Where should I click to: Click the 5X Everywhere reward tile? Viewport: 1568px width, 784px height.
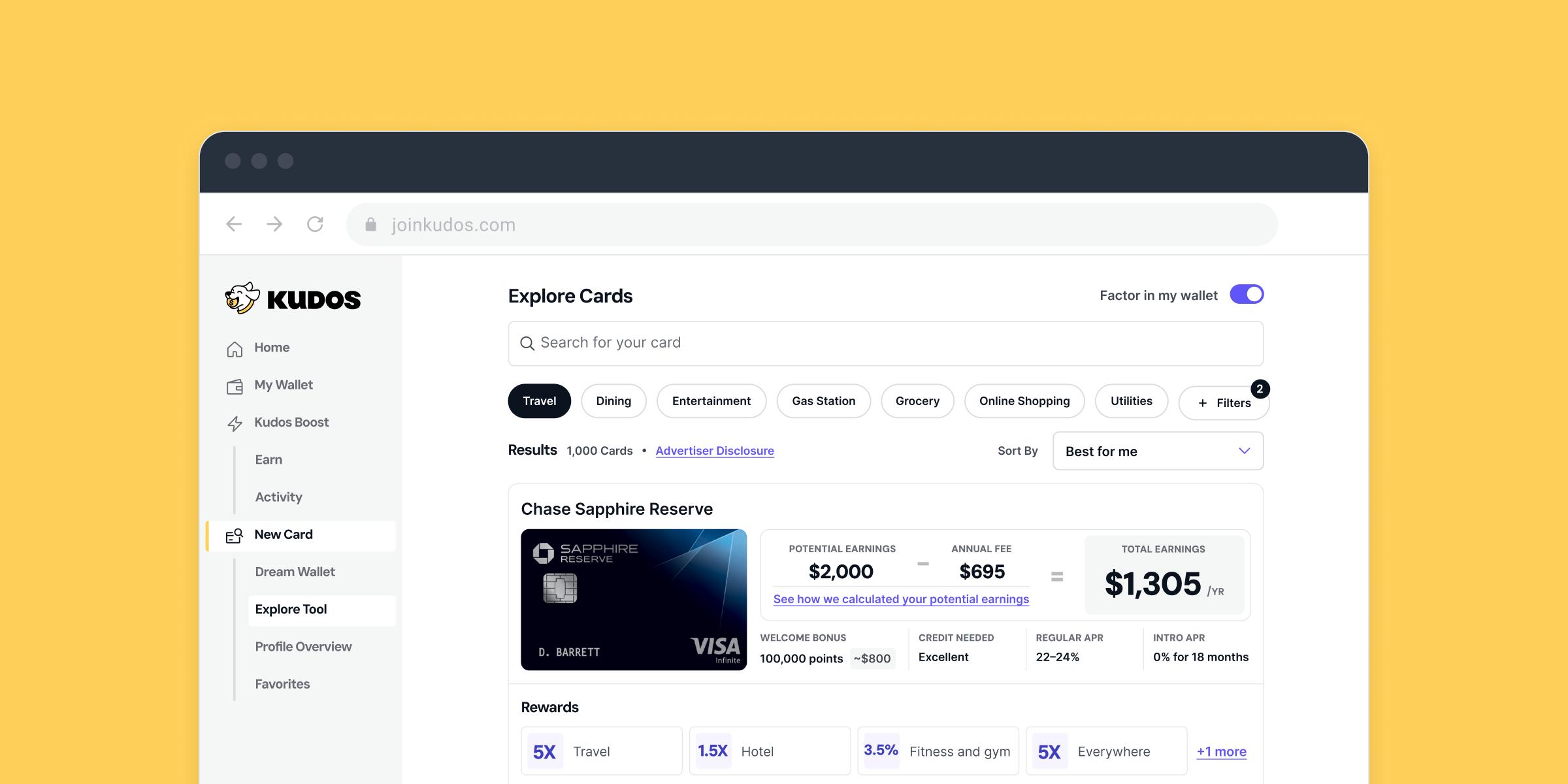(x=1107, y=751)
